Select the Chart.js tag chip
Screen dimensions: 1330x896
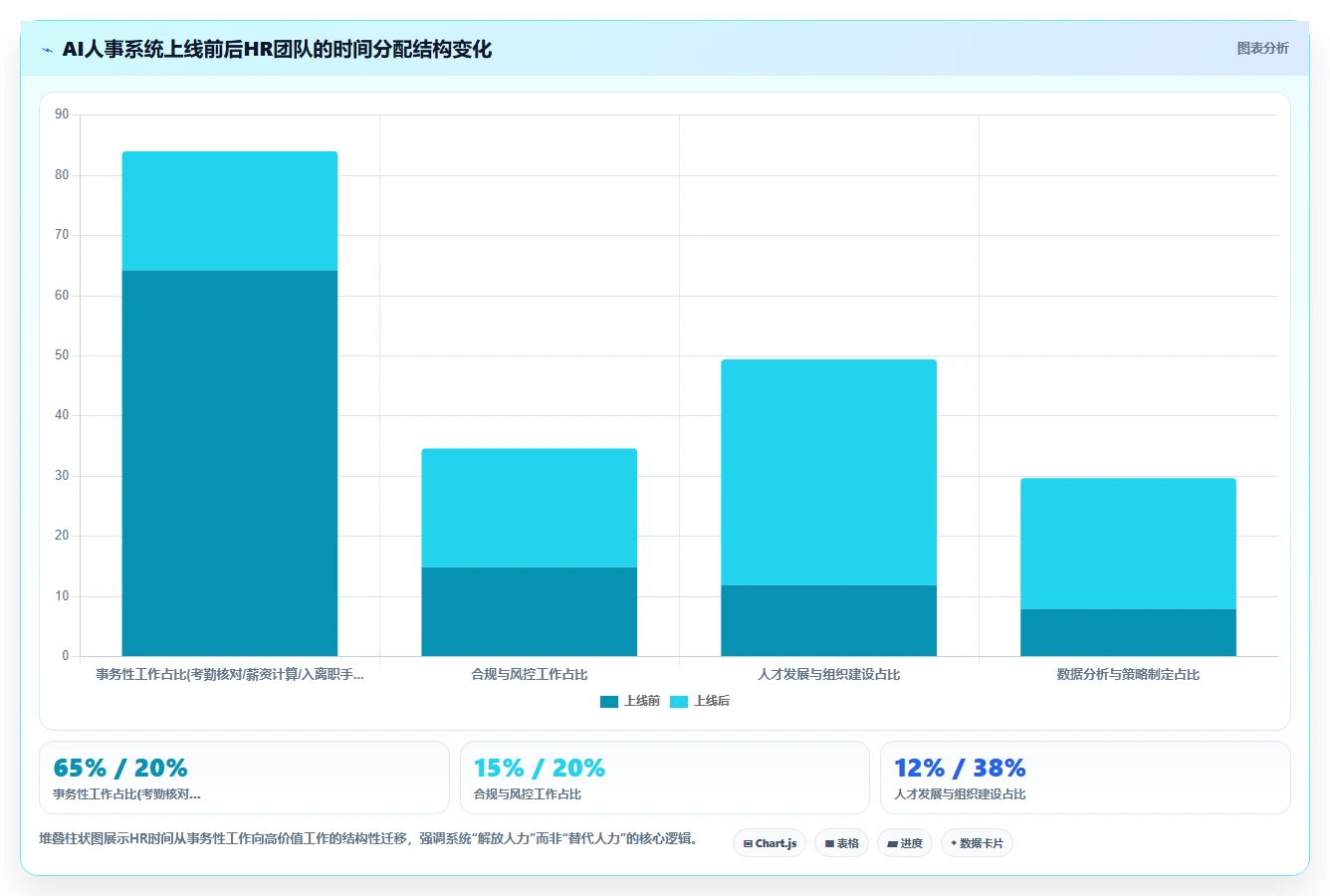pyautogui.click(x=770, y=843)
